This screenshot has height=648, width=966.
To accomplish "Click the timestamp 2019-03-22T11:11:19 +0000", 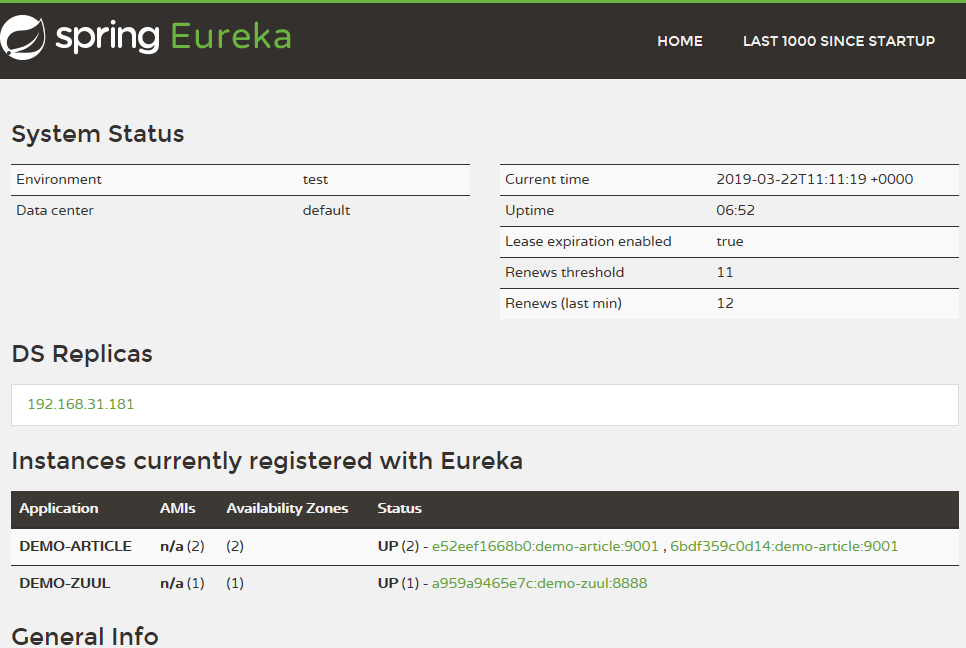I will (814, 179).
